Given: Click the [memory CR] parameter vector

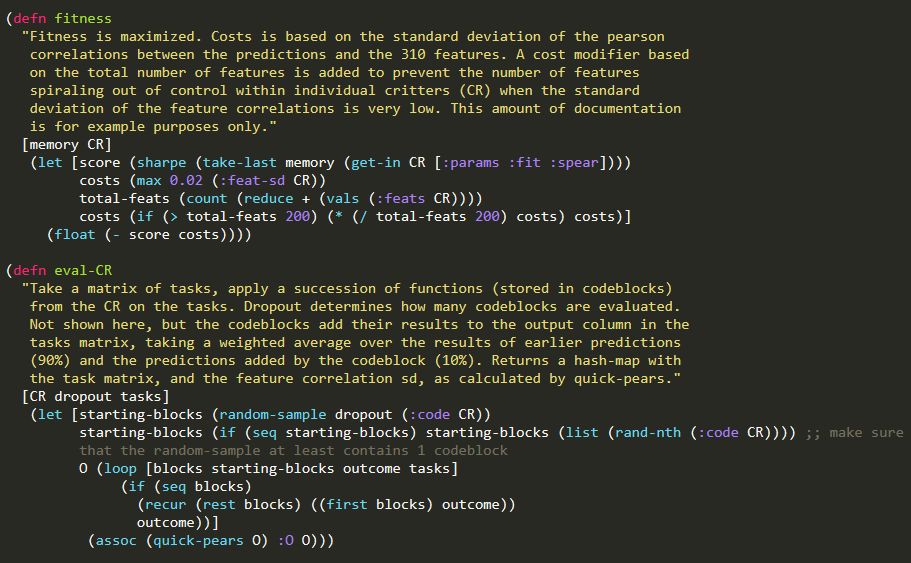Looking at the screenshot, I should click(x=67, y=144).
